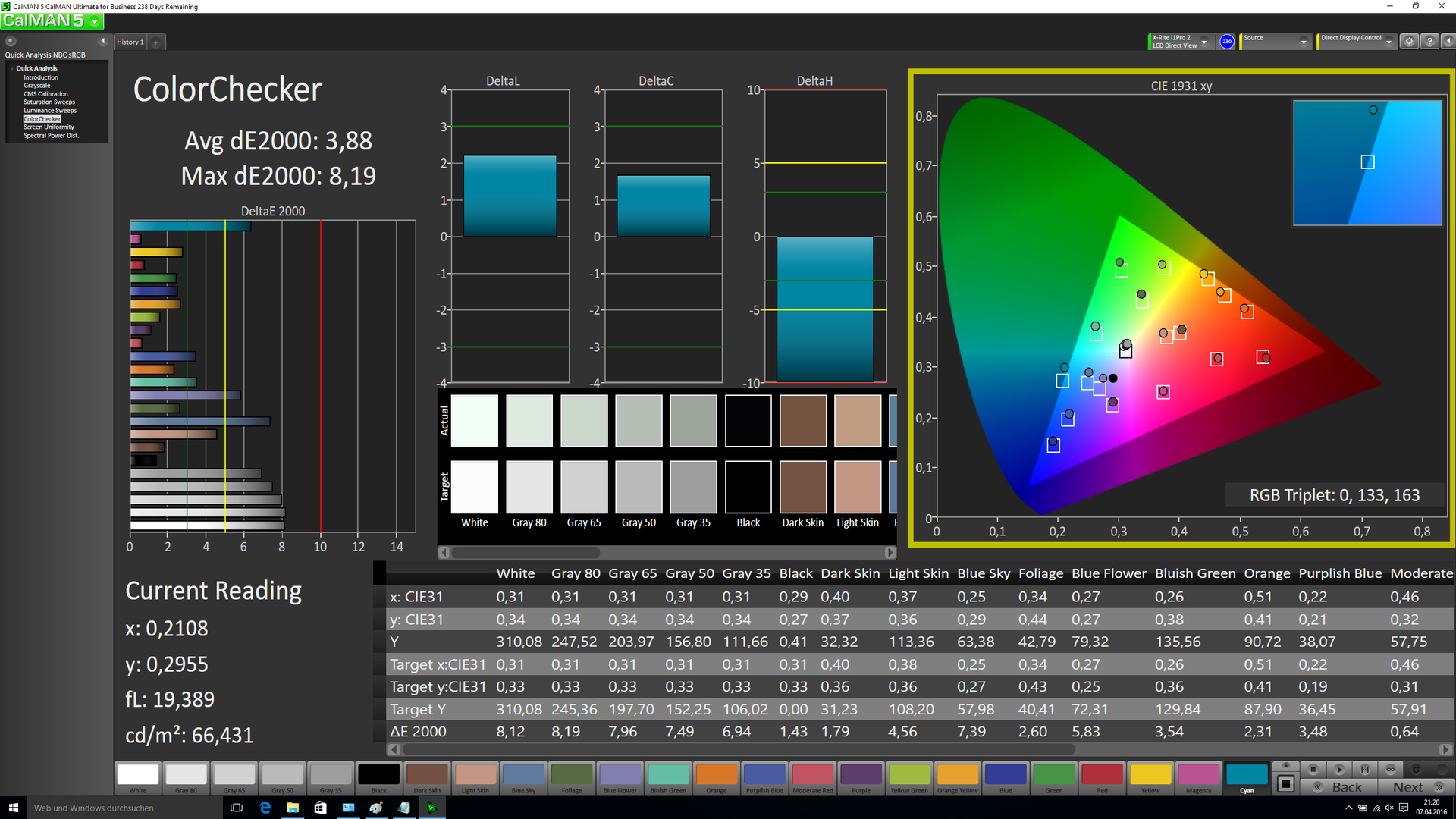Add a new history tab with plus
1456x819 pixels.
[x=156, y=42]
